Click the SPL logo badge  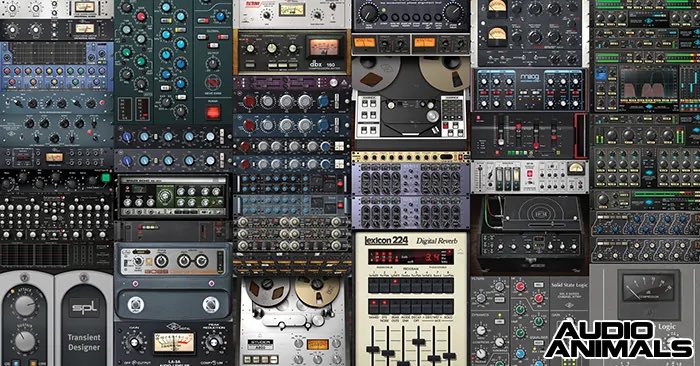[x=84, y=308]
